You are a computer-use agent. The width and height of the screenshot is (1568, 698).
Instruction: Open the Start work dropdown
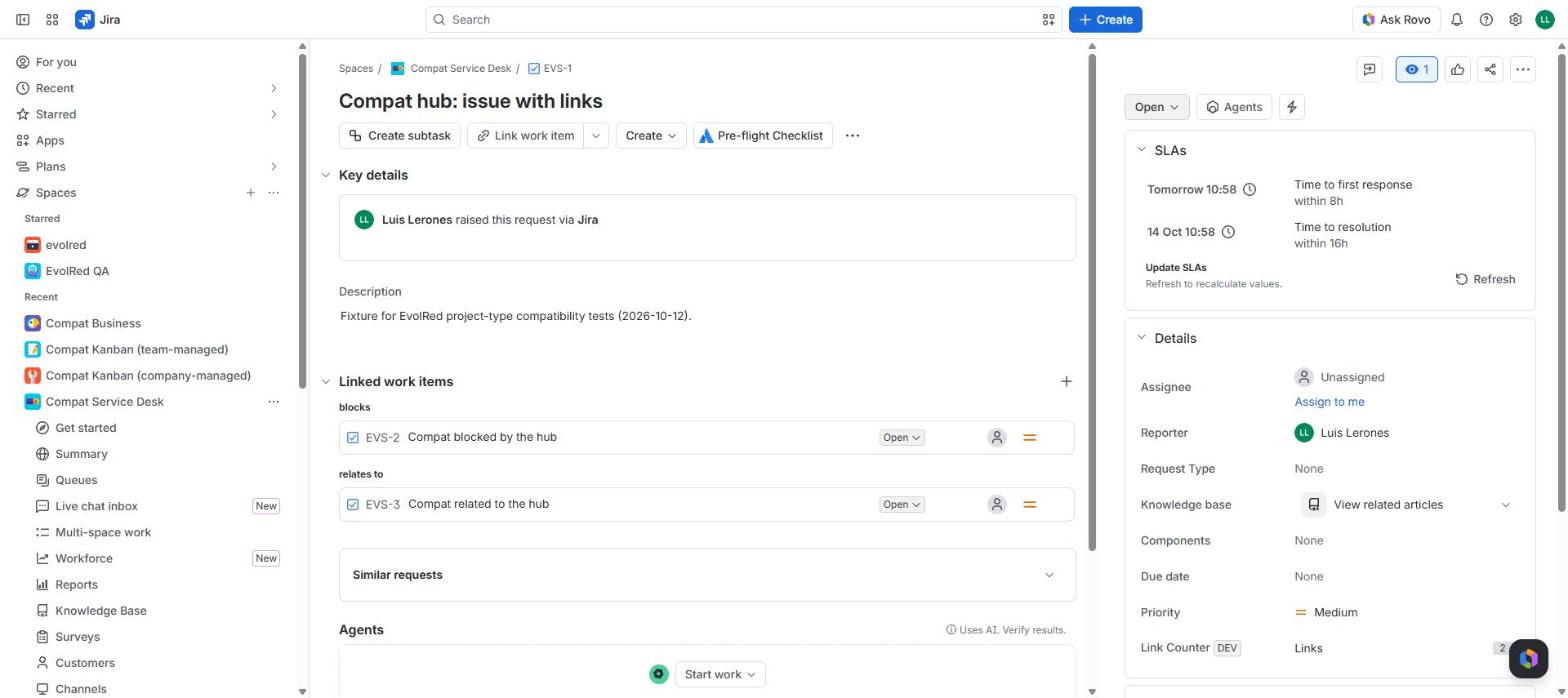coord(720,675)
